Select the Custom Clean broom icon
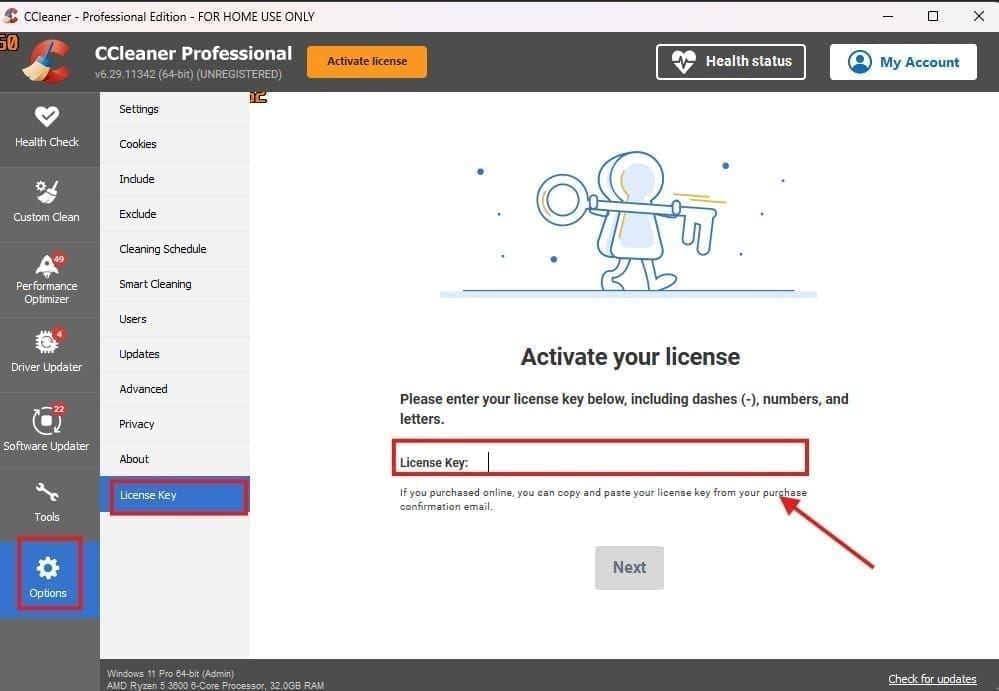The image size is (999, 691). click(x=47, y=192)
